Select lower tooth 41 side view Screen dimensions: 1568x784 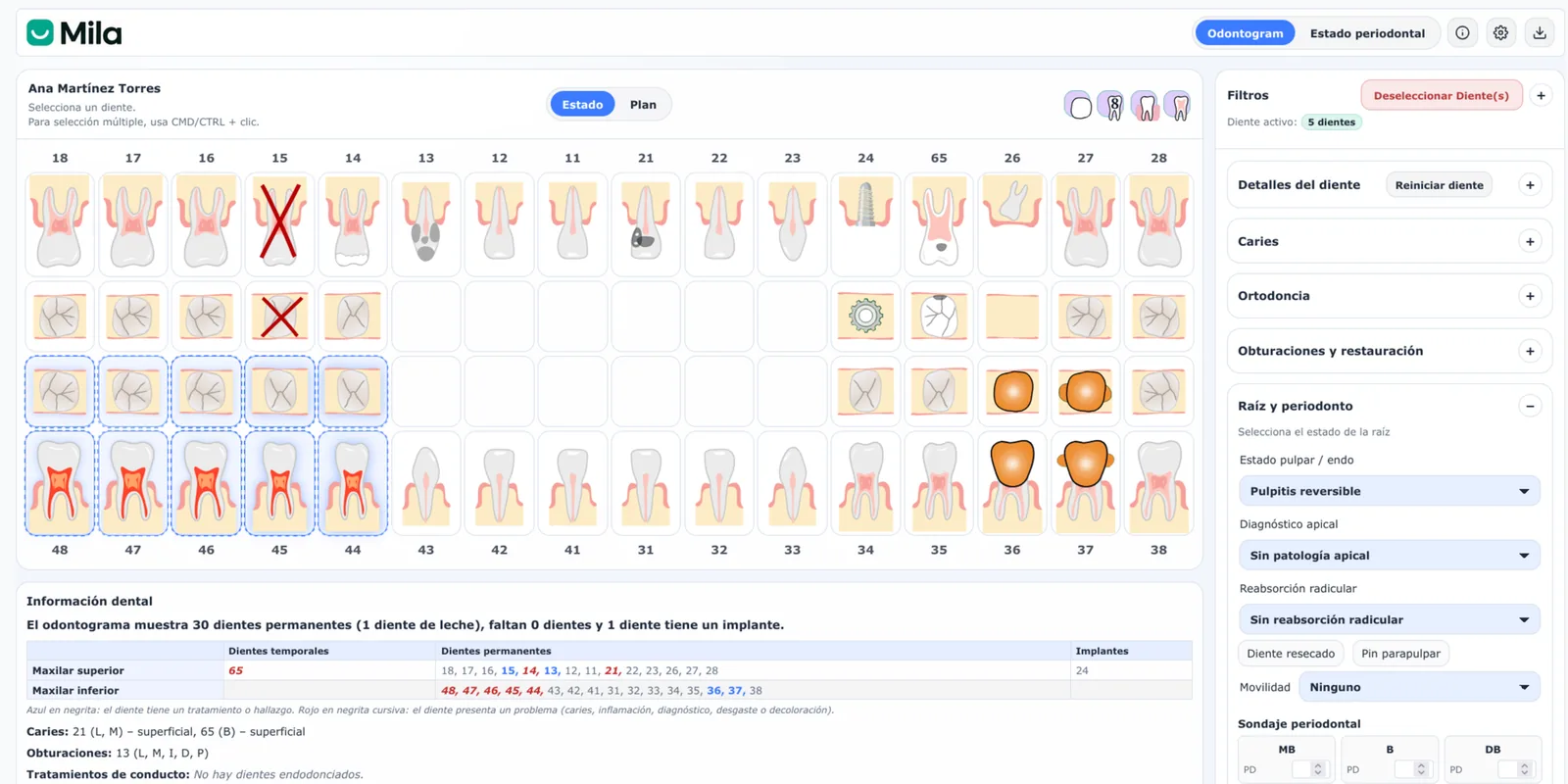tap(572, 483)
